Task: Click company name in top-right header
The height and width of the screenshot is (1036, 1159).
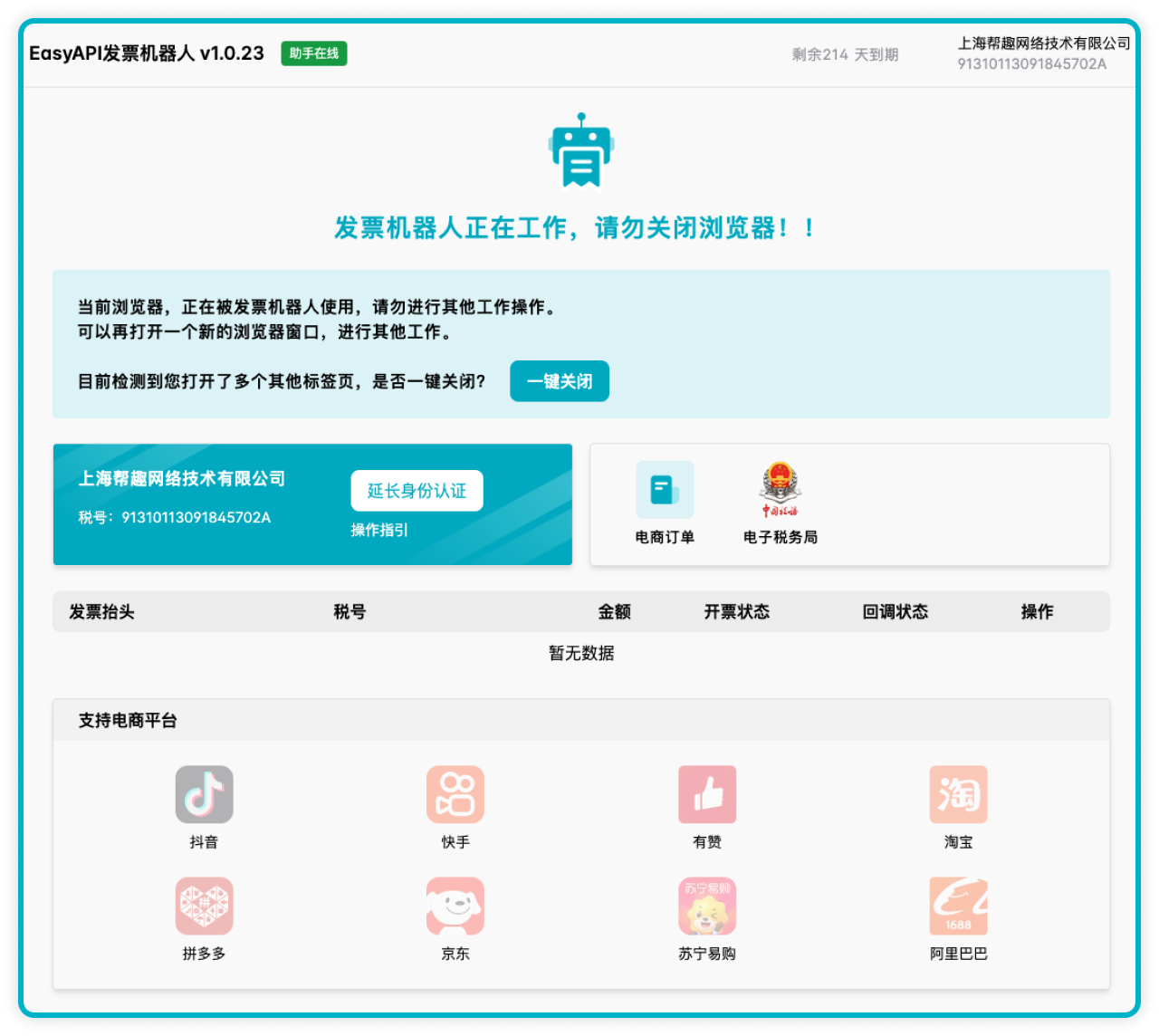Action: (x=1043, y=43)
